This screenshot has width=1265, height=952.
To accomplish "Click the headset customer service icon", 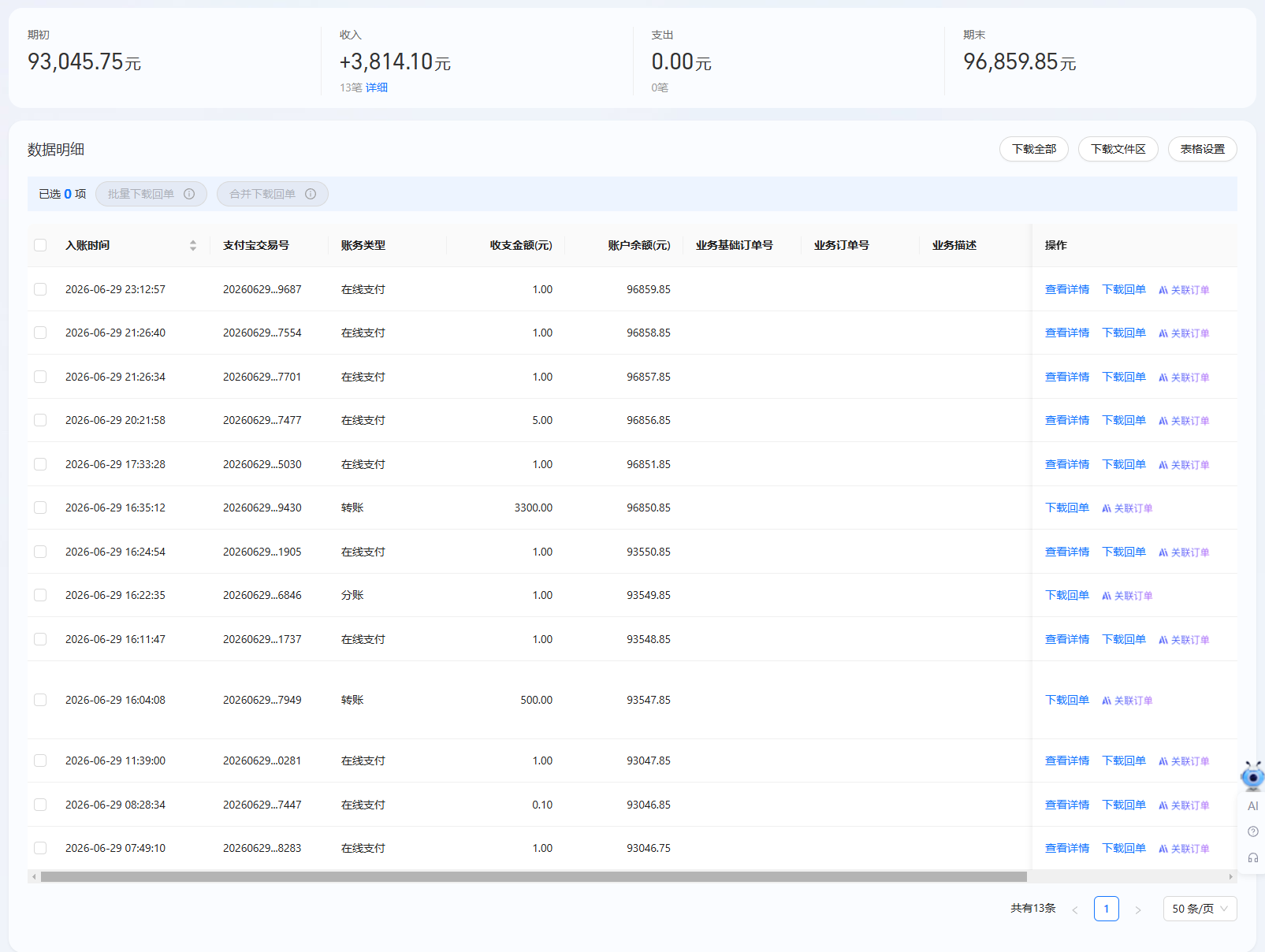I will 1253,857.
